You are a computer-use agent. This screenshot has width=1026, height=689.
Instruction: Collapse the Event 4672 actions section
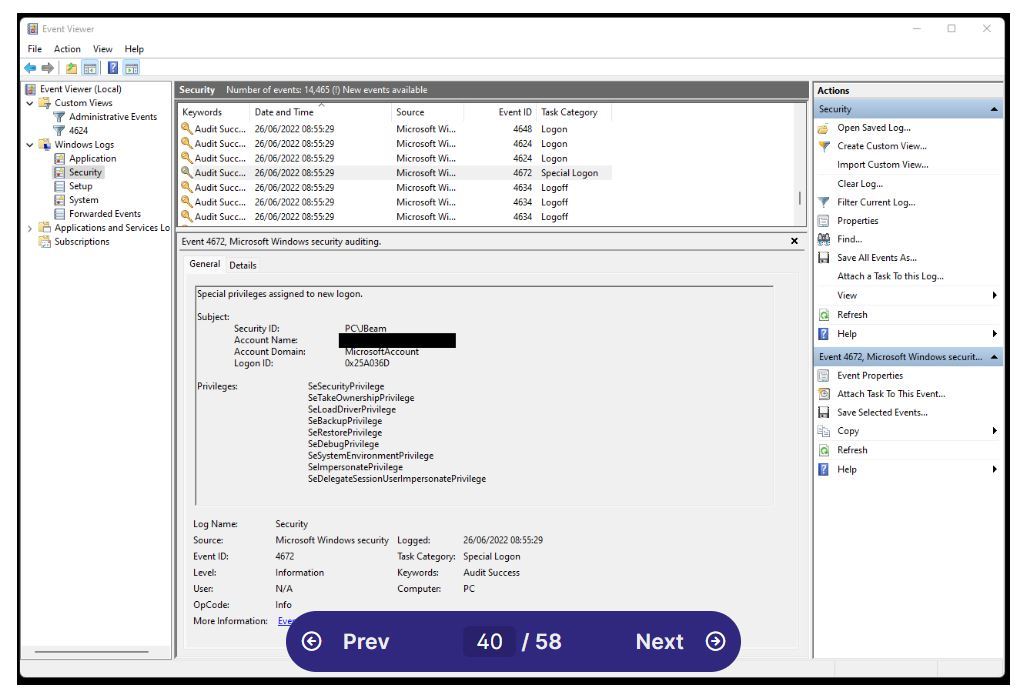coord(994,357)
